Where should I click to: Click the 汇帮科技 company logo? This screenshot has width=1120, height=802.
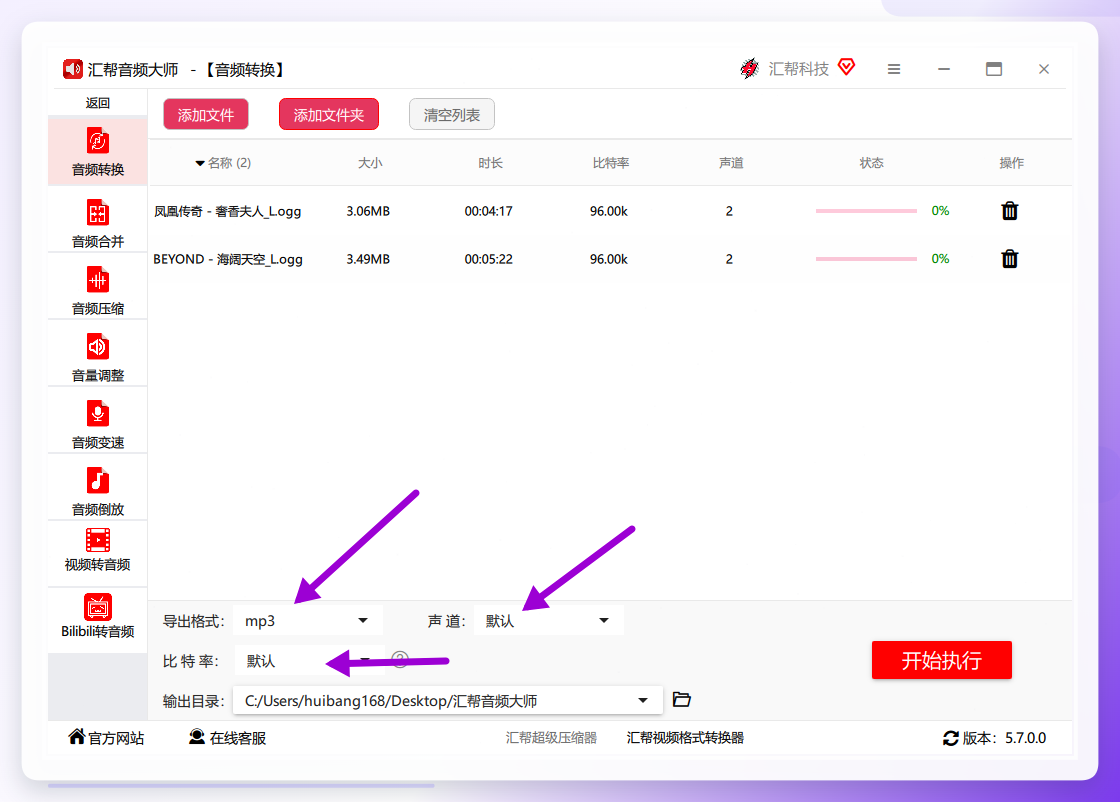click(x=749, y=69)
